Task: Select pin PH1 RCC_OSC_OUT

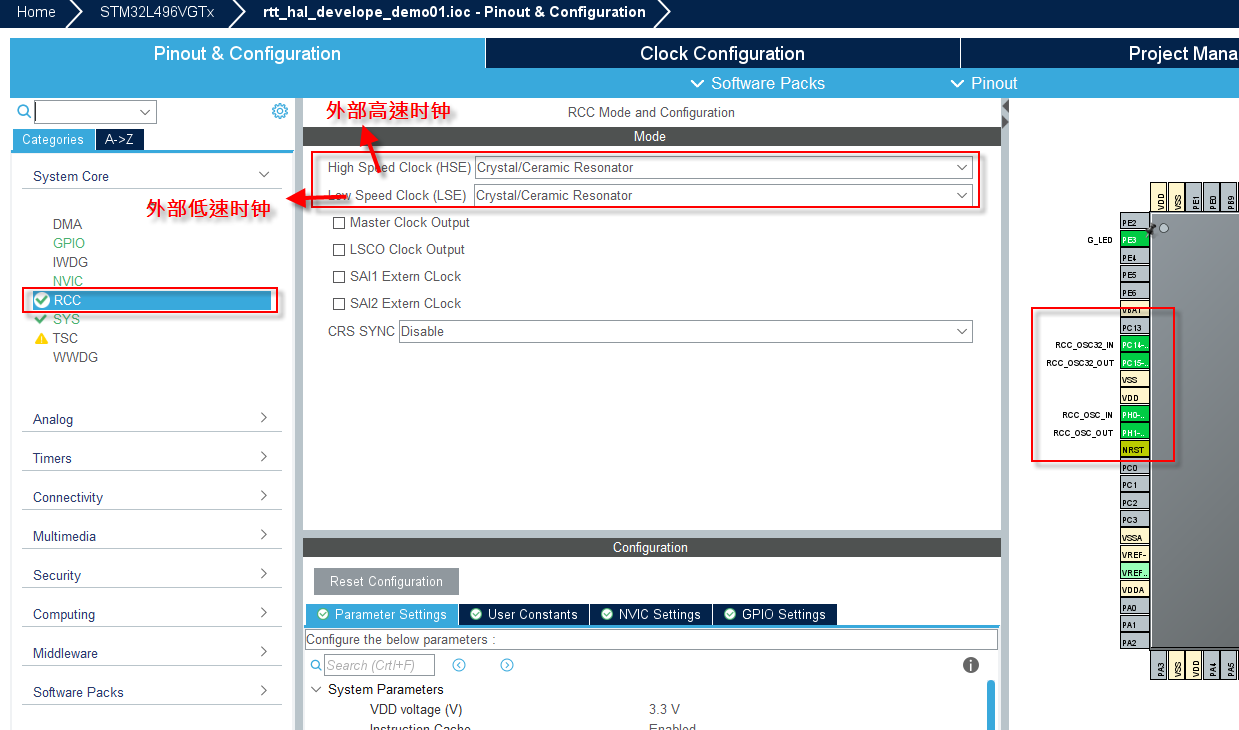Action: (x=1134, y=432)
